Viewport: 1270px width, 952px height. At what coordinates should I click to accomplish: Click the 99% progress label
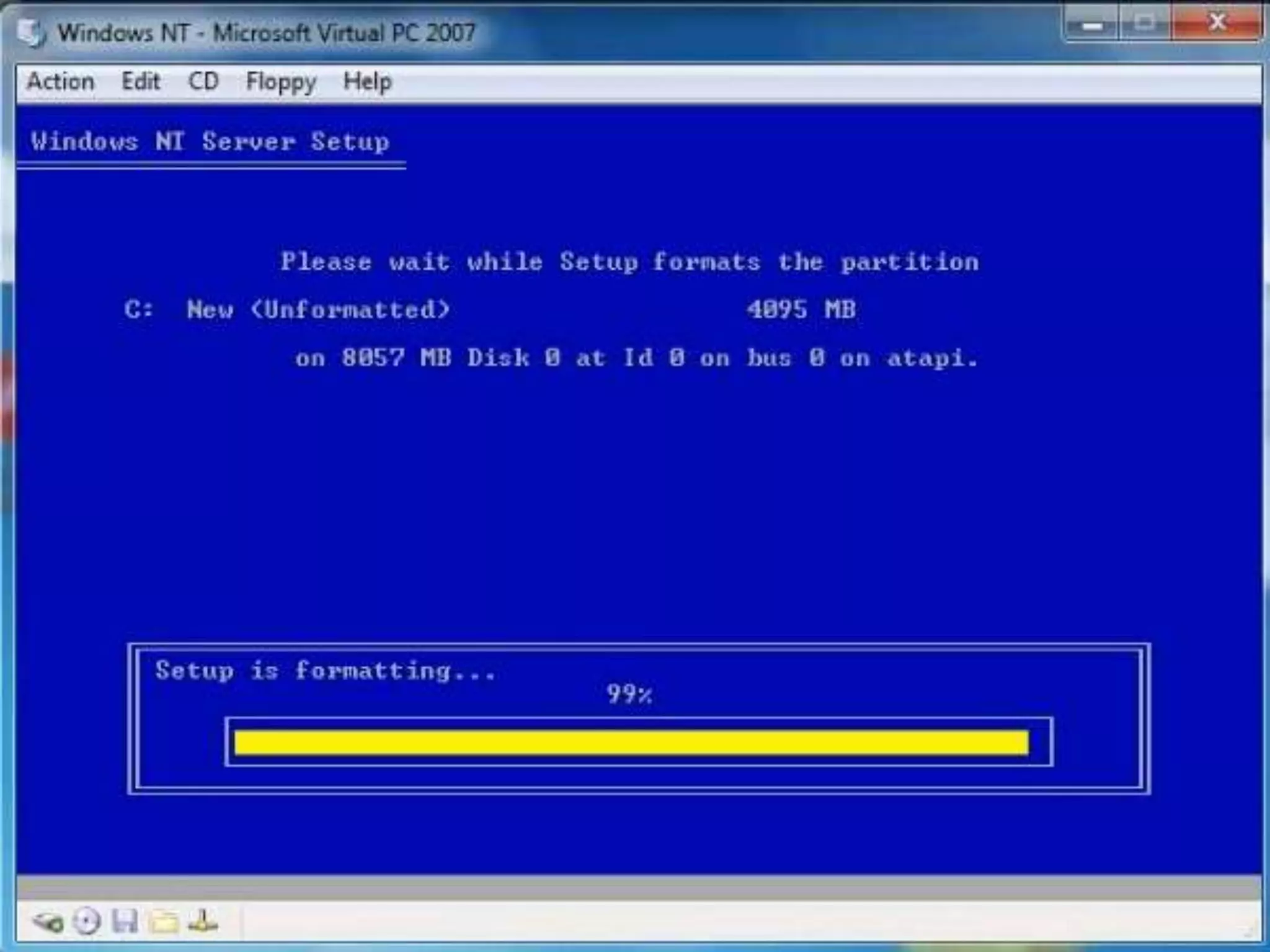tap(629, 694)
